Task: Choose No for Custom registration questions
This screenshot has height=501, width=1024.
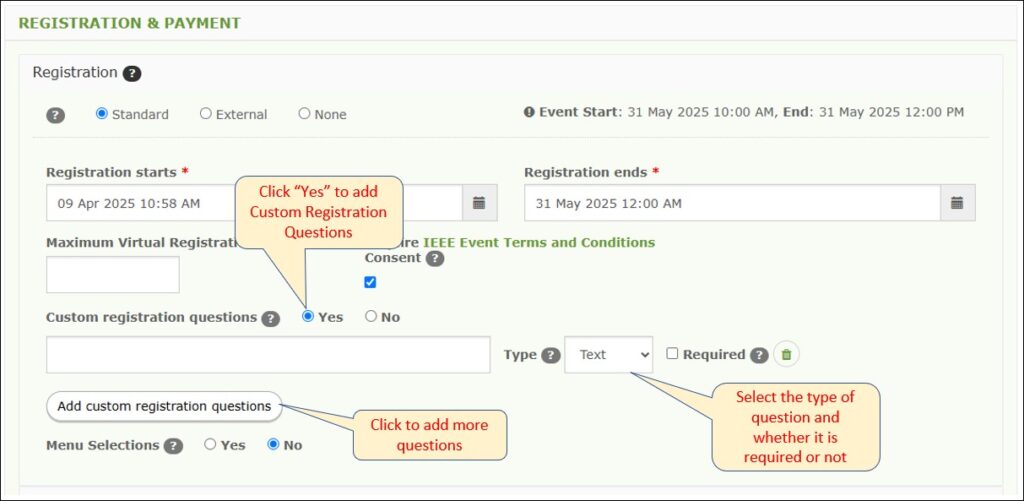Action: pyautogui.click(x=371, y=316)
